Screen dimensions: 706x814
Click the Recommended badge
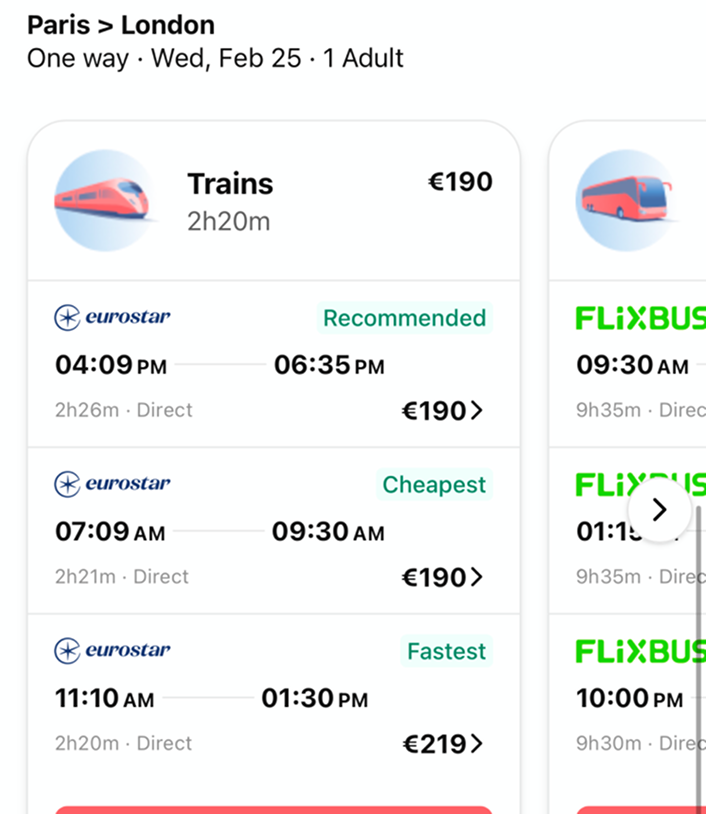(x=404, y=317)
